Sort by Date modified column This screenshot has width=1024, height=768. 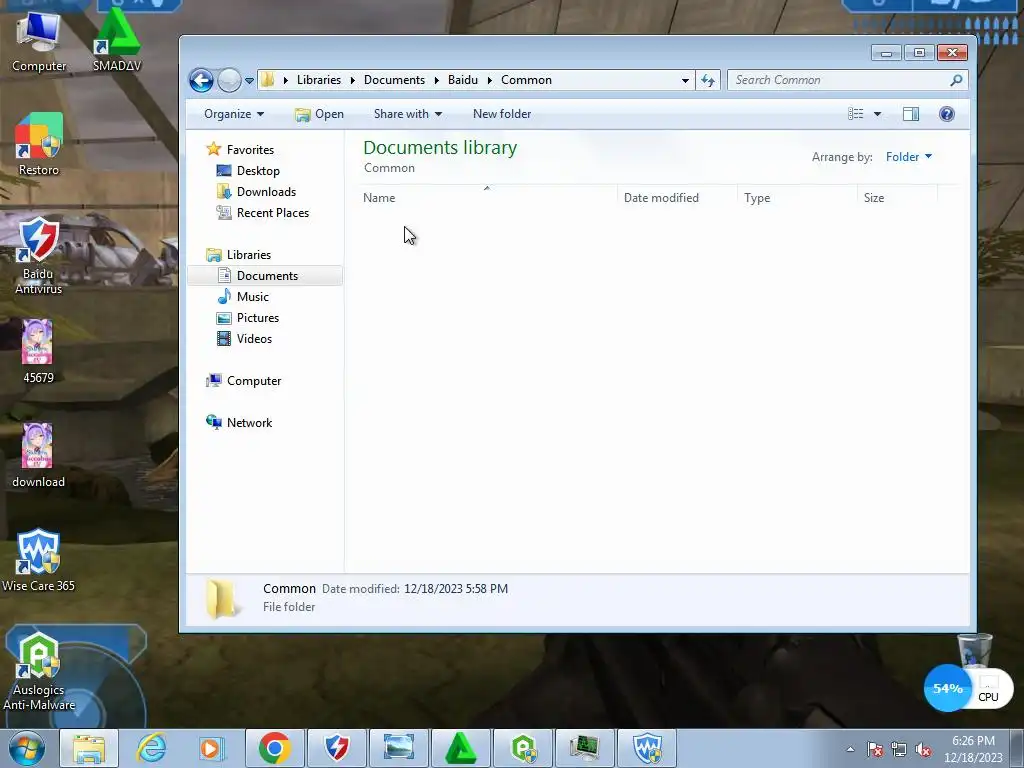[677, 197]
